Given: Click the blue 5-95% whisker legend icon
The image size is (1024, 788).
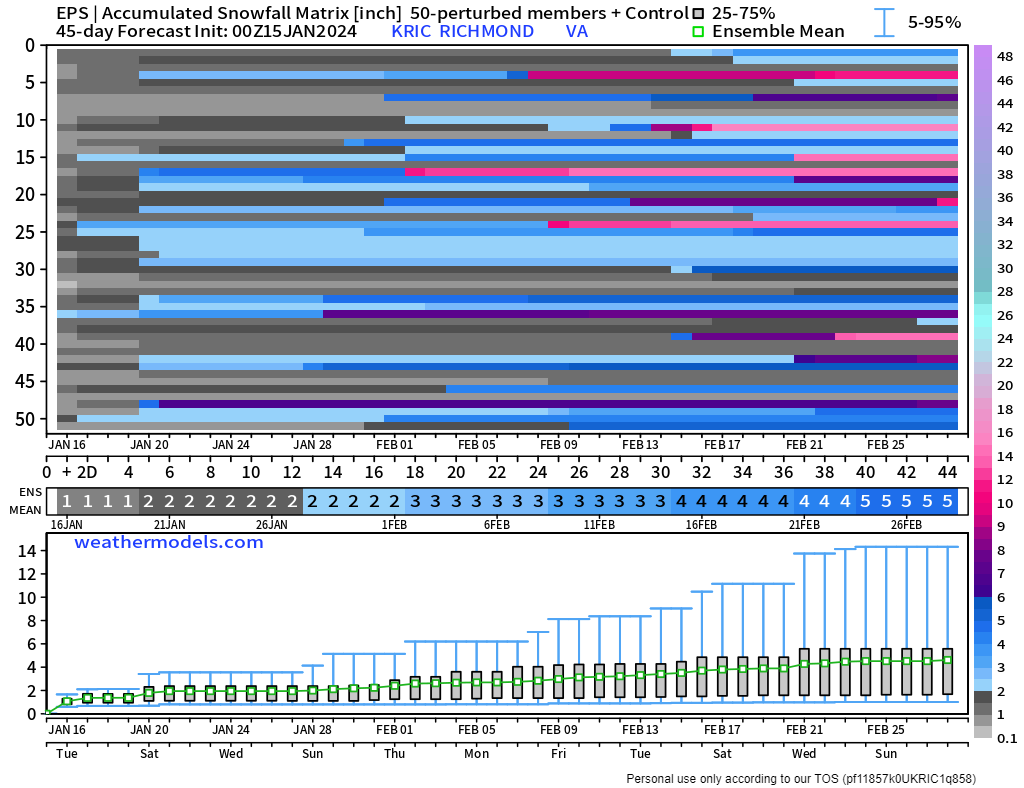Looking at the screenshot, I should click(884, 22).
